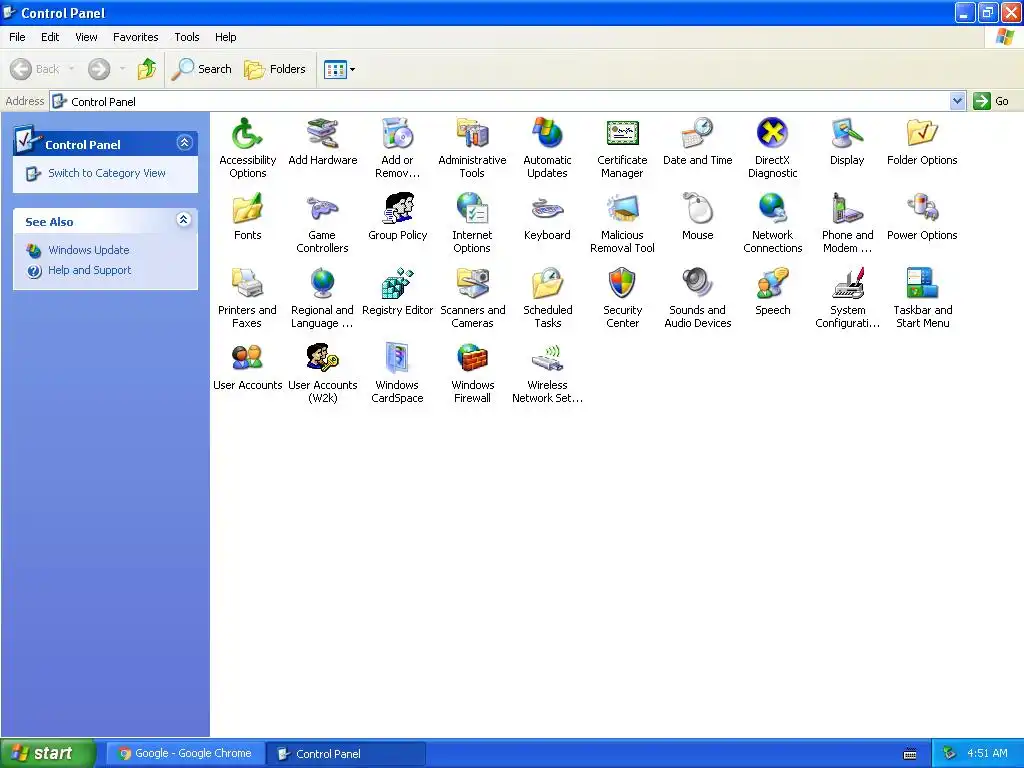Open Accessibility Options applet

248,133
